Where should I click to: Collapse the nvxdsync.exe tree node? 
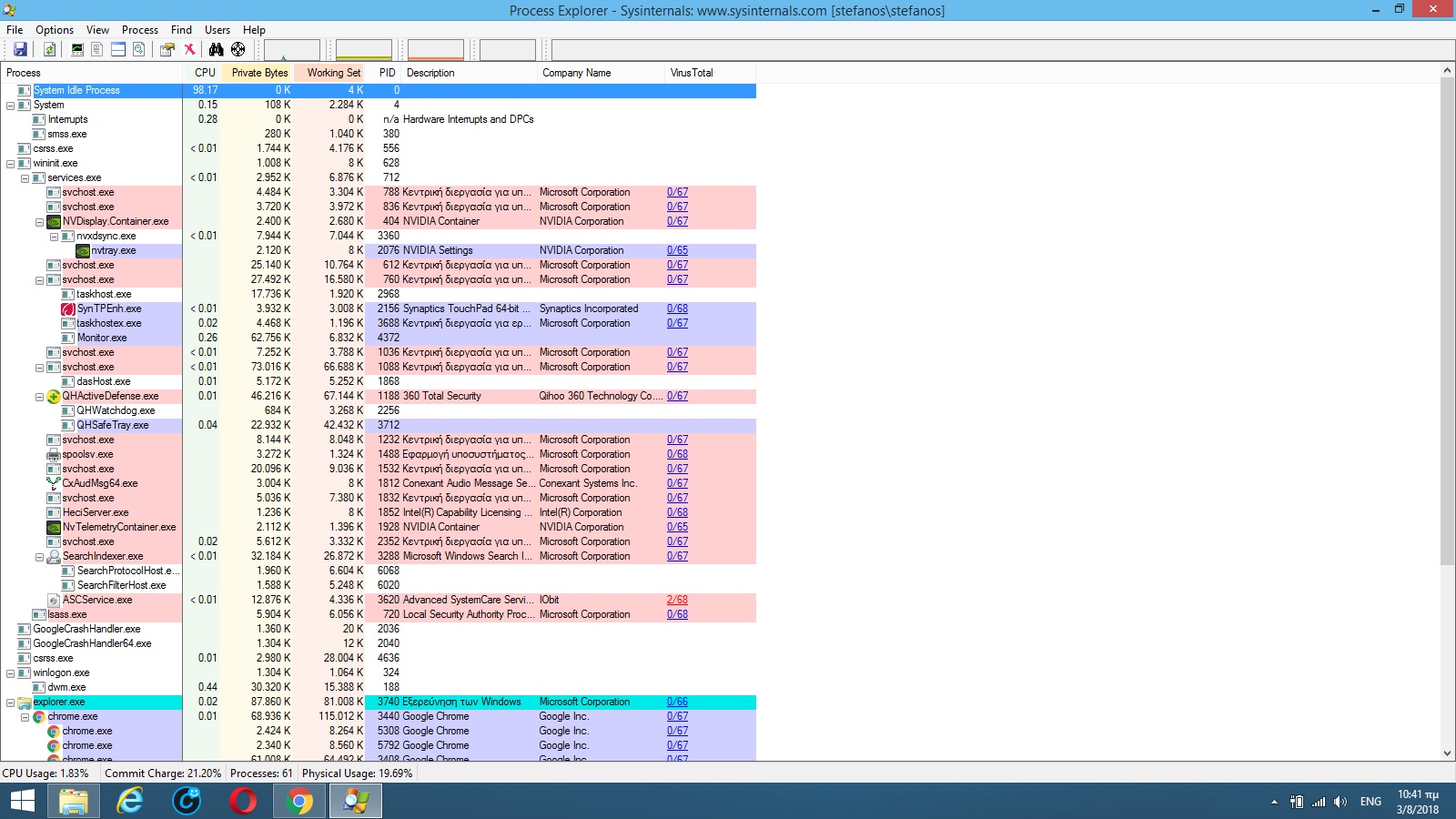click(54, 237)
